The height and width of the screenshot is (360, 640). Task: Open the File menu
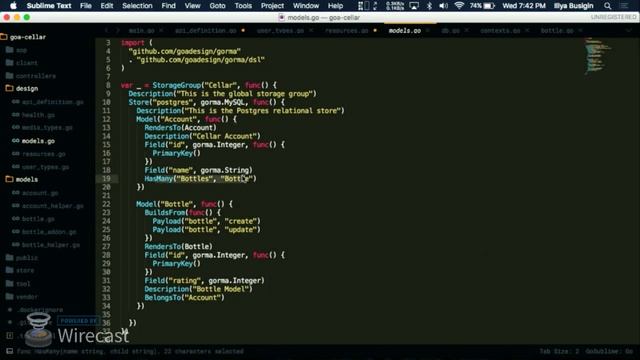point(86,6)
